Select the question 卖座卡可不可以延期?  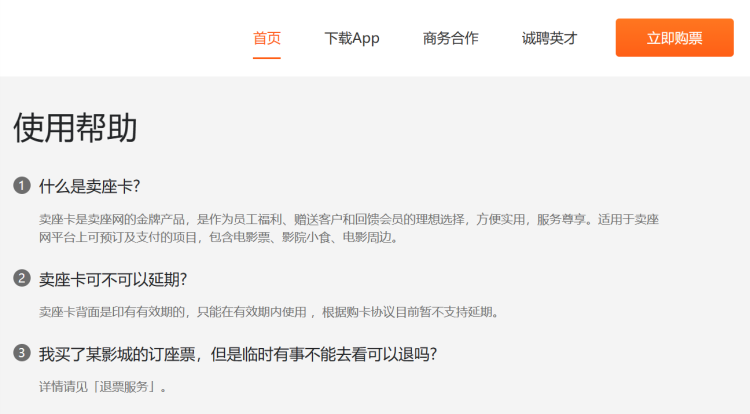112,279
